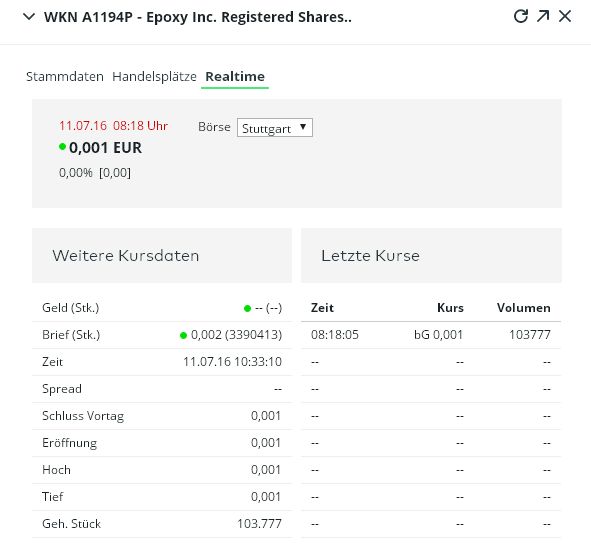Viewport: 591px width, 548px height.
Task: Click the Geld value -- (--)
Action: [x=268, y=308]
